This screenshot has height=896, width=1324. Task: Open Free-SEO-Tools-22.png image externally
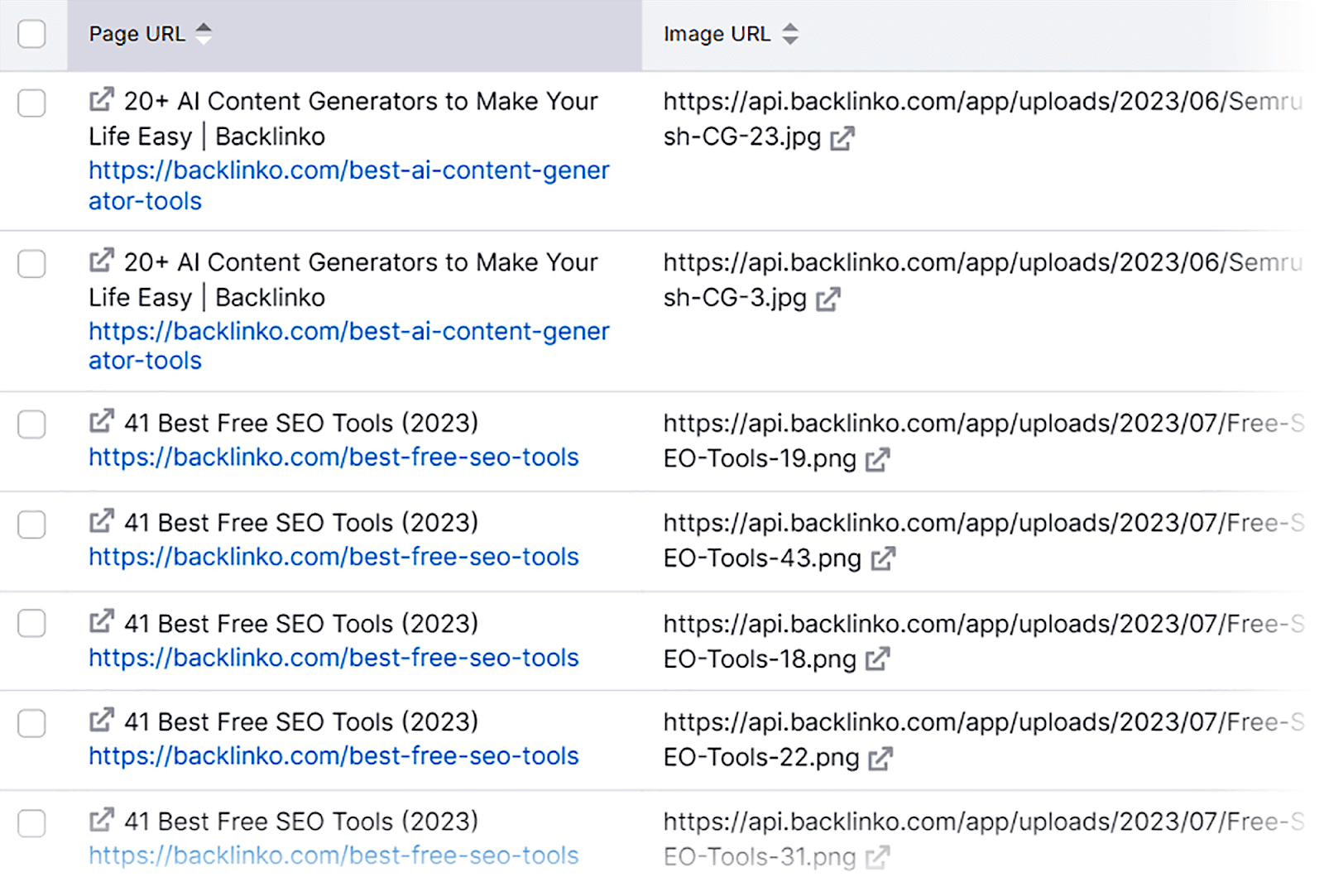pyautogui.click(x=882, y=759)
